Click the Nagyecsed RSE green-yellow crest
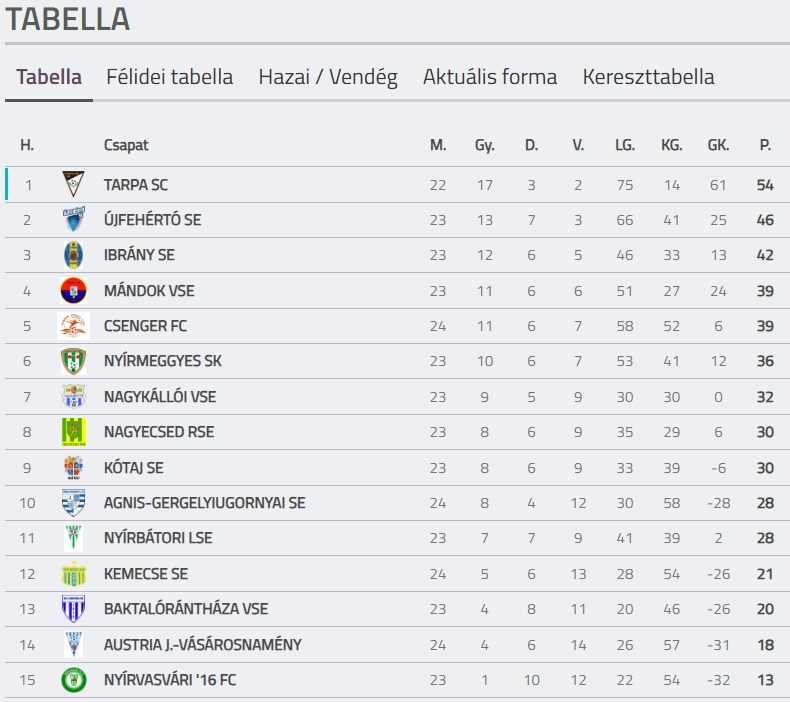This screenshot has width=790, height=702. 74,432
